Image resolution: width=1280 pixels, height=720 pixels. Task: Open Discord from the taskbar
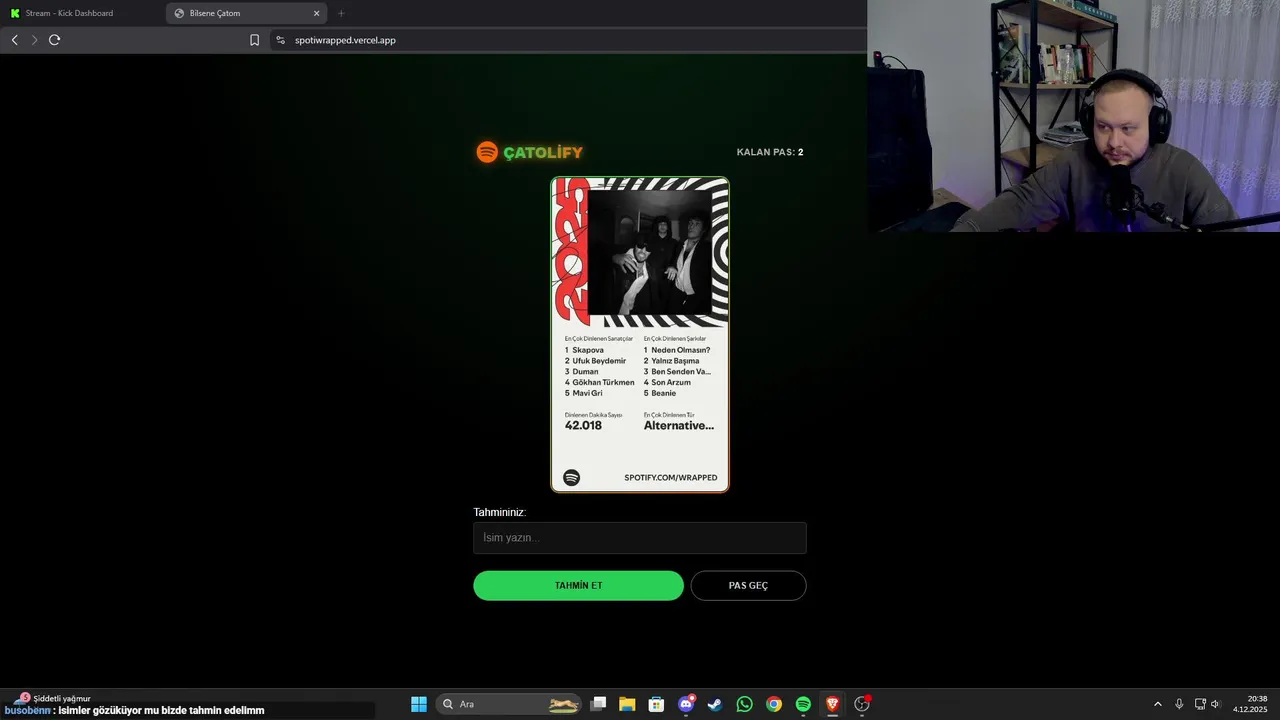686,704
